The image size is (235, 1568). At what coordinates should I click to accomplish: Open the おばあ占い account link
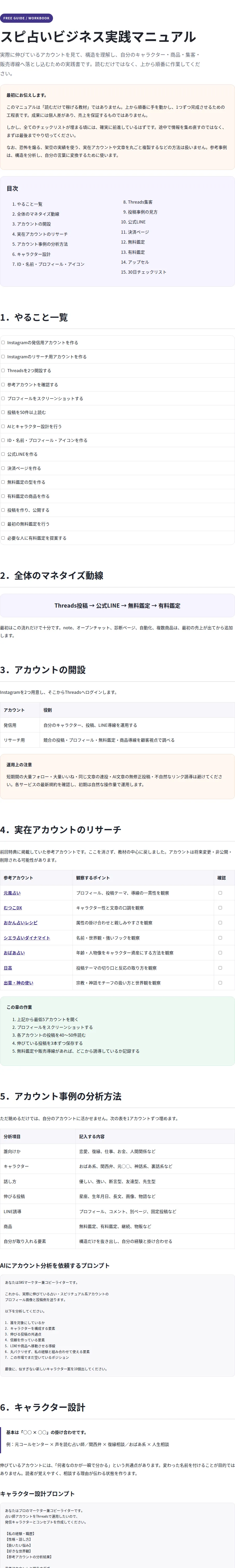click(15, 953)
